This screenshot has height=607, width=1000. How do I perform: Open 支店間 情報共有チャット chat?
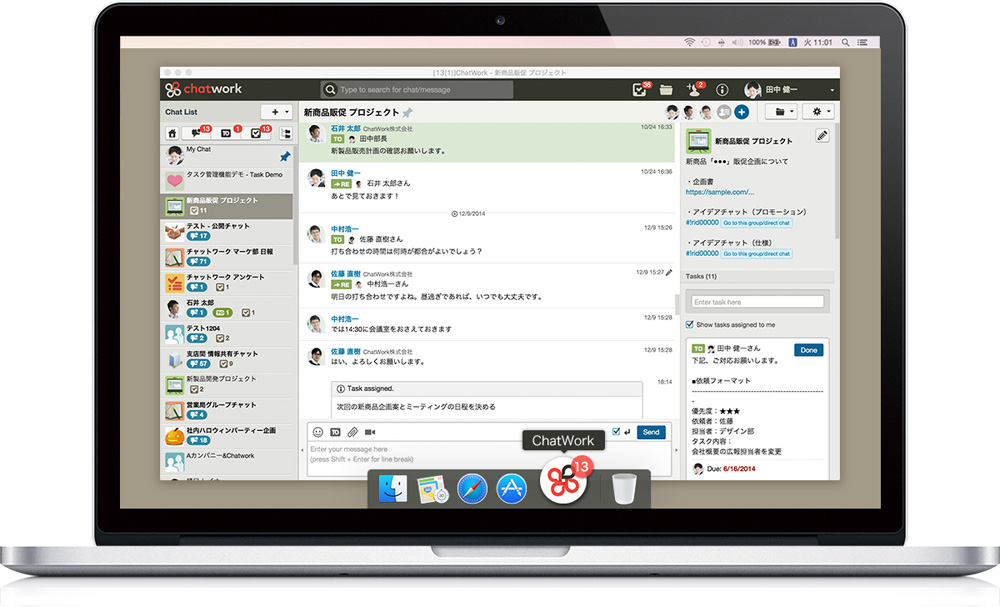(x=226, y=359)
